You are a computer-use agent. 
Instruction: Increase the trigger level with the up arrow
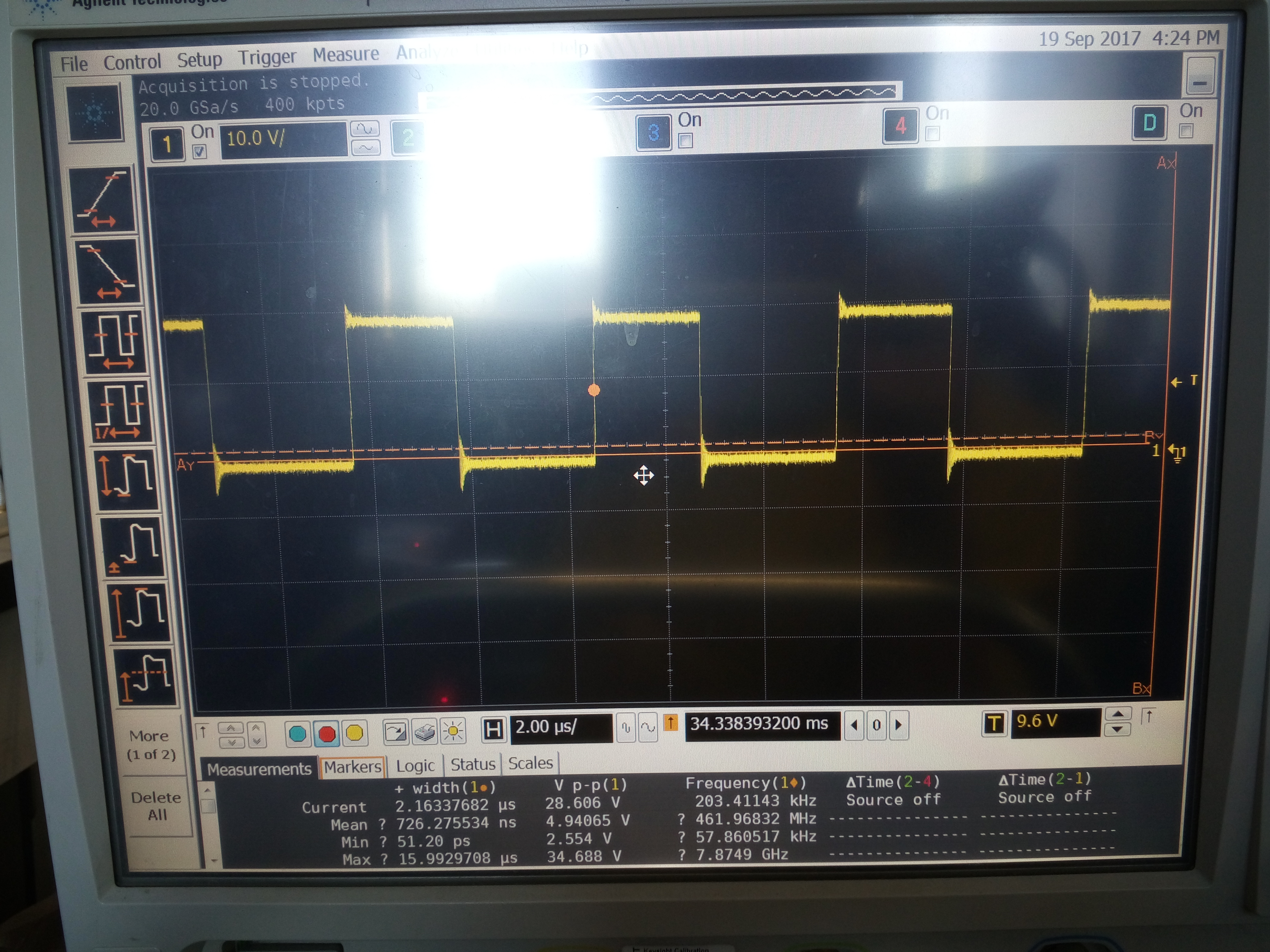(x=1117, y=714)
